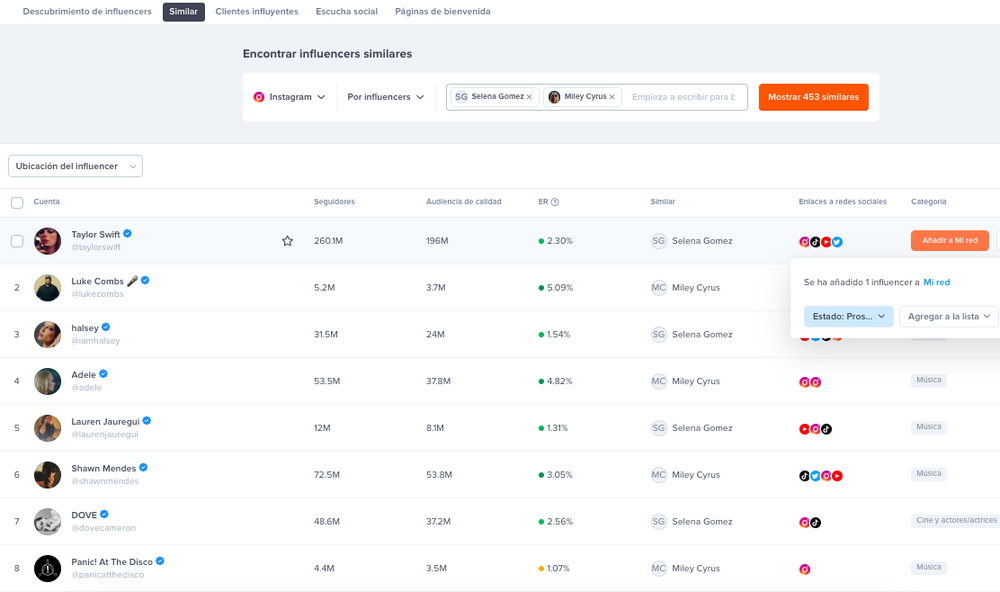Open Panic! At The Disco's Instagram icon
Image resolution: width=1000 pixels, height=592 pixels.
tap(804, 570)
